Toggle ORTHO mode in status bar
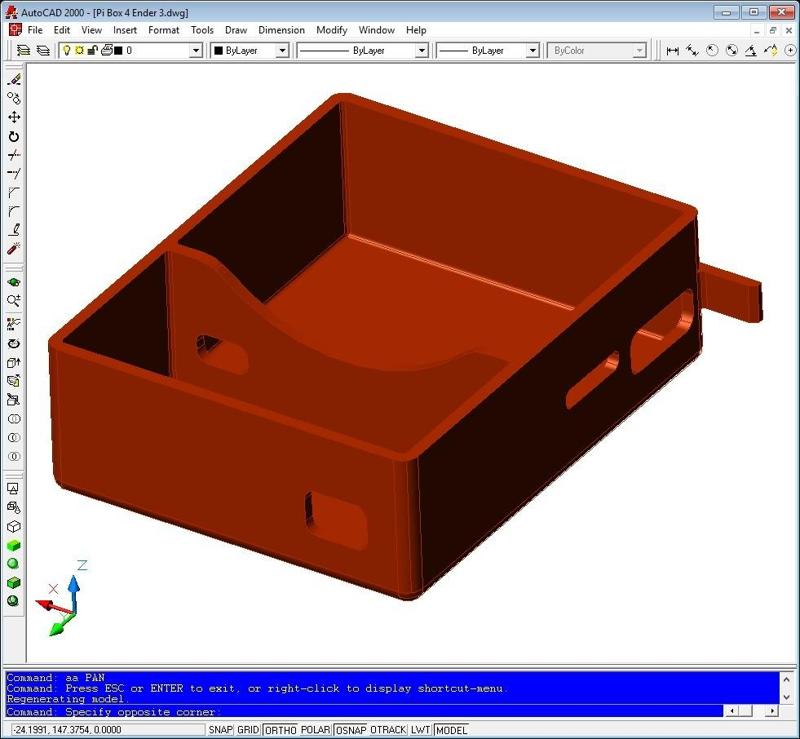Image resolution: width=800 pixels, height=739 pixels. pos(281,730)
